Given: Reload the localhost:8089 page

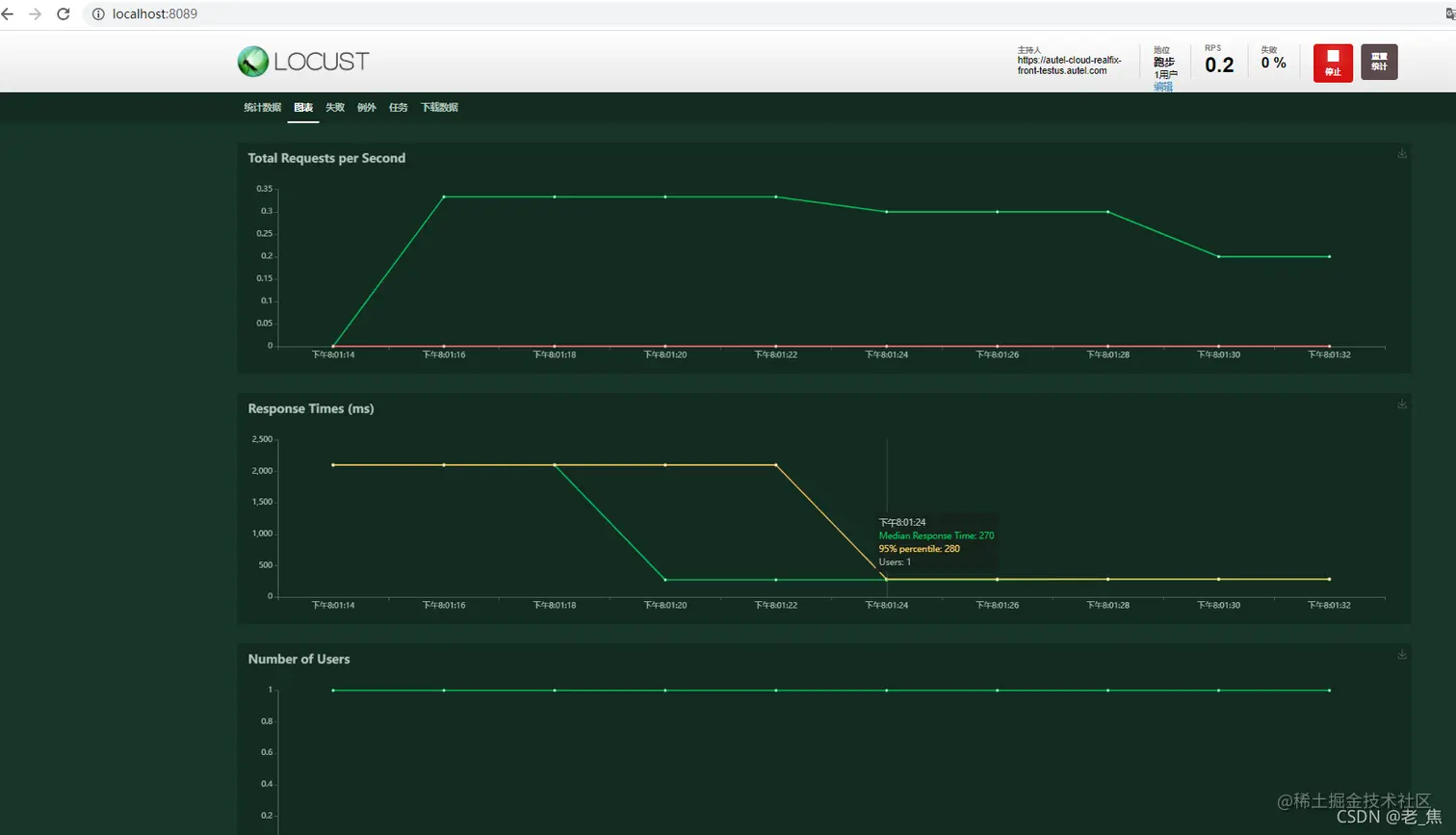Looking at the screenshot, I should (64, 14).
